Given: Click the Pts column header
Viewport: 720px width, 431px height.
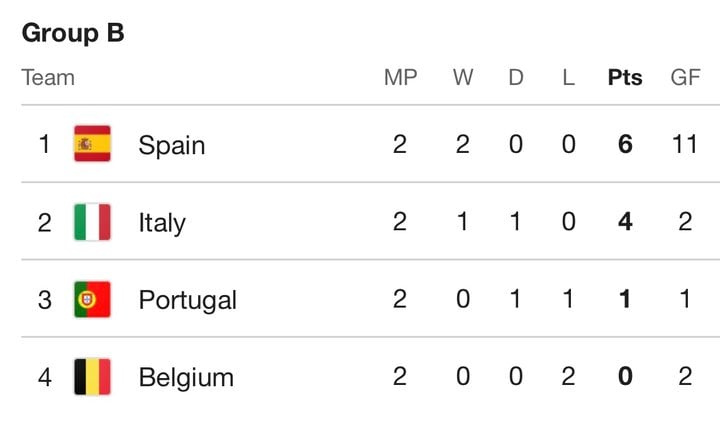Looking at the screenshot, I should pyautogui.click(x=625, y=77).
